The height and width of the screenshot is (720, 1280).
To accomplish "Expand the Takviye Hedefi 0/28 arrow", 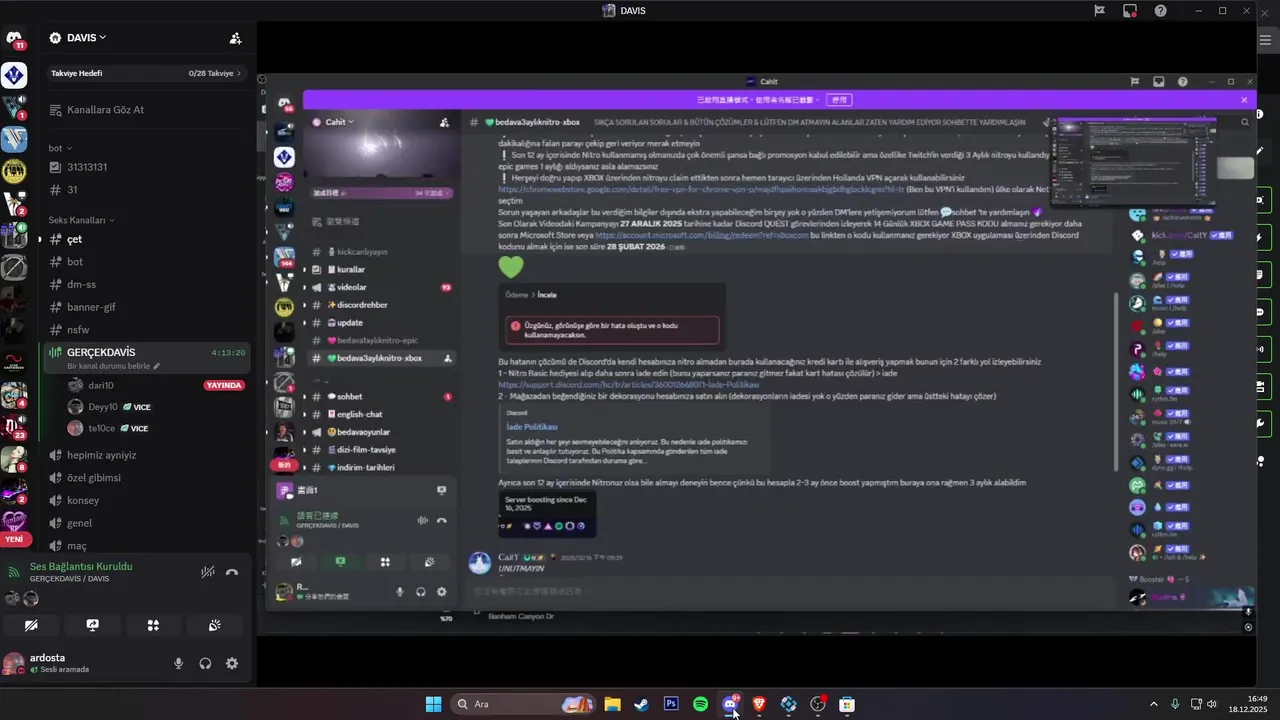I will pos(238,73).
